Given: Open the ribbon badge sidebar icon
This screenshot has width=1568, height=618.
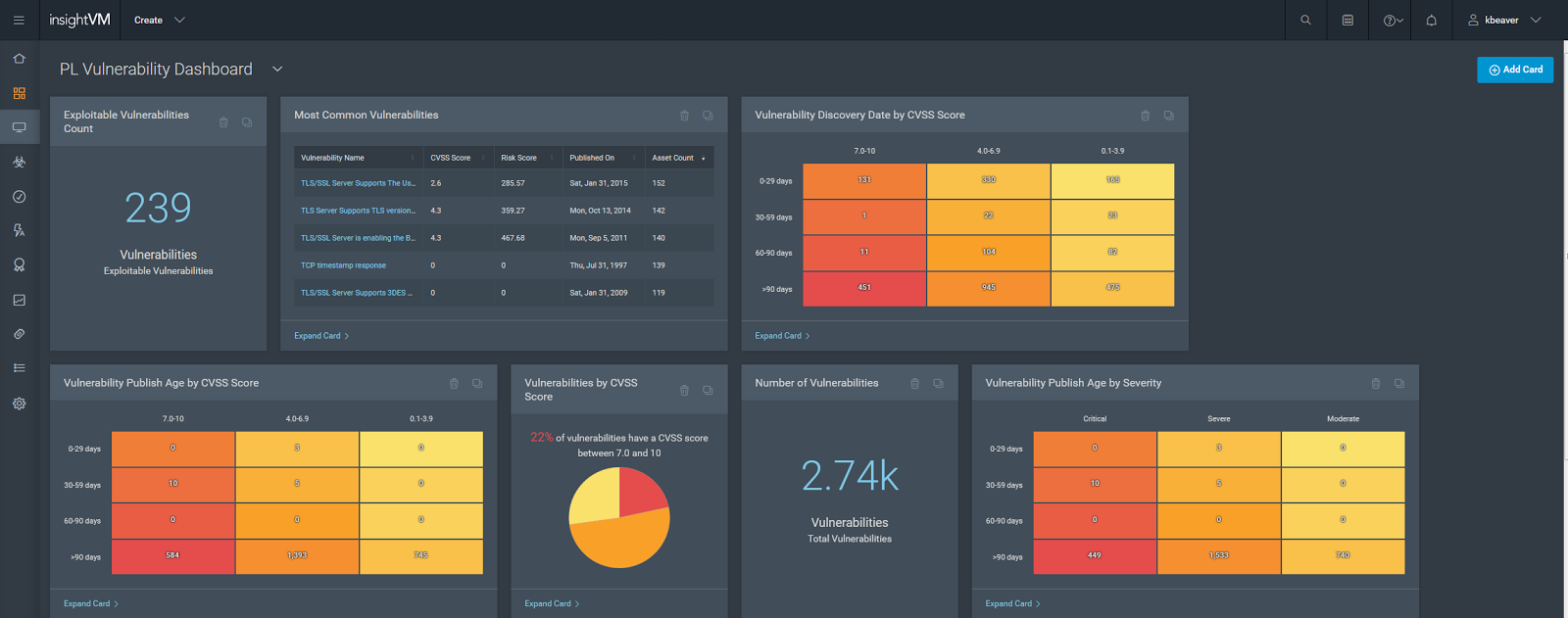Looking at the screenshot, I should (19, 264).
